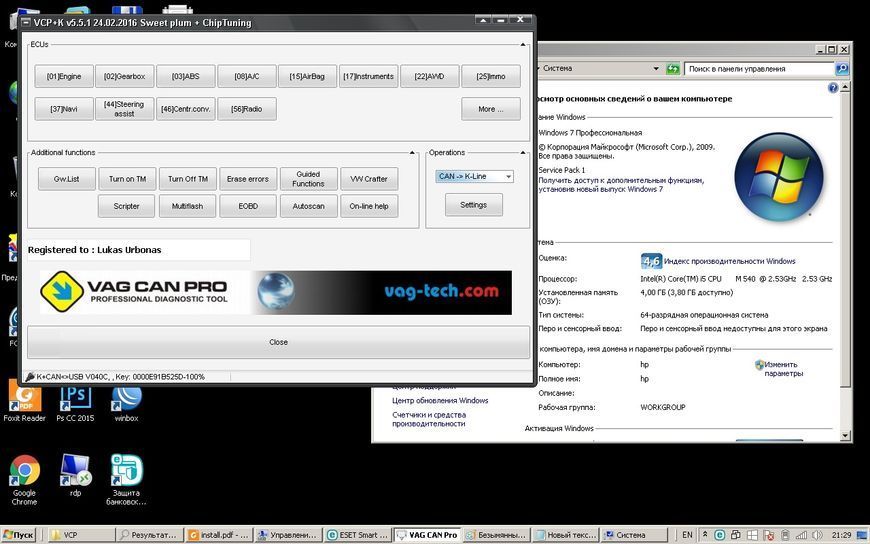Click the search magnifier icon in System window
The image size is (870, 544).
[x=842, y=69]
